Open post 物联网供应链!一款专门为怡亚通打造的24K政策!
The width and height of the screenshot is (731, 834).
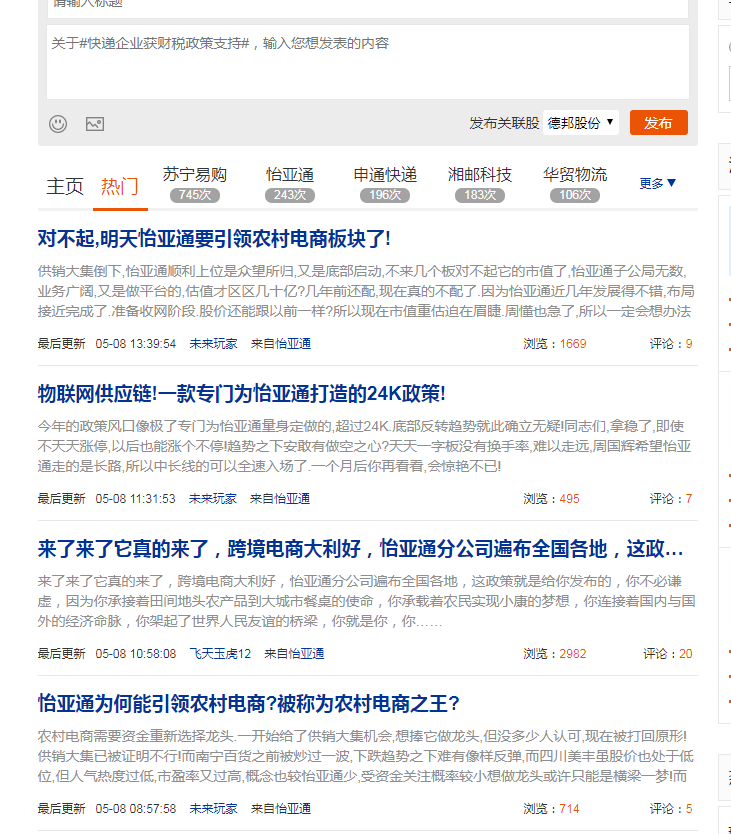pos(242,394)
